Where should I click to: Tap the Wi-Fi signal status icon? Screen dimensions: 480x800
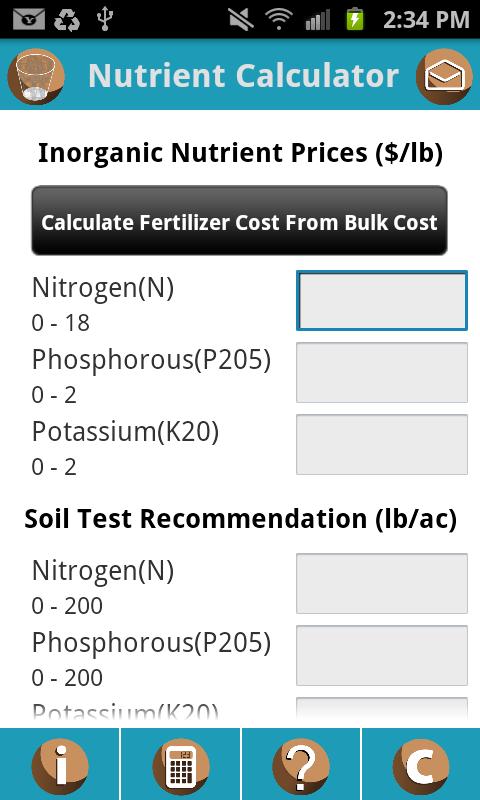pos(278,19)
